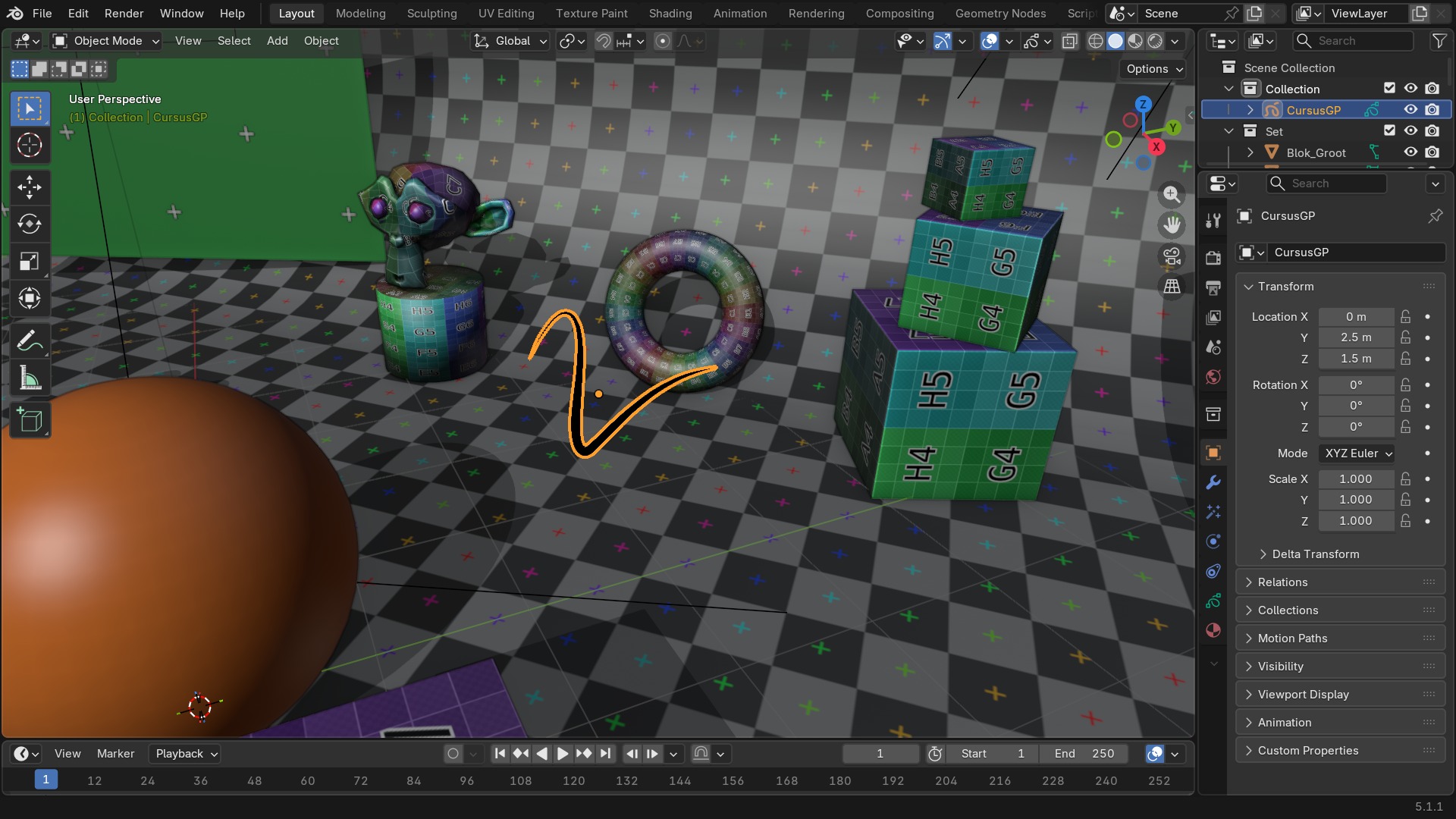Open the Render menu
Image resolution: width=1456 pixels, height=819 pixels.
tap(124, 13)
